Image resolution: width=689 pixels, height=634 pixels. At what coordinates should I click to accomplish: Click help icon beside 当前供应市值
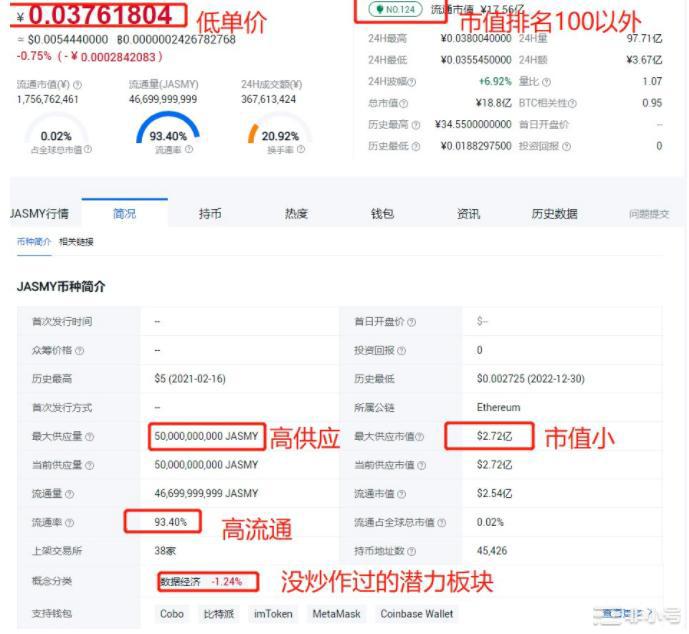421,465
